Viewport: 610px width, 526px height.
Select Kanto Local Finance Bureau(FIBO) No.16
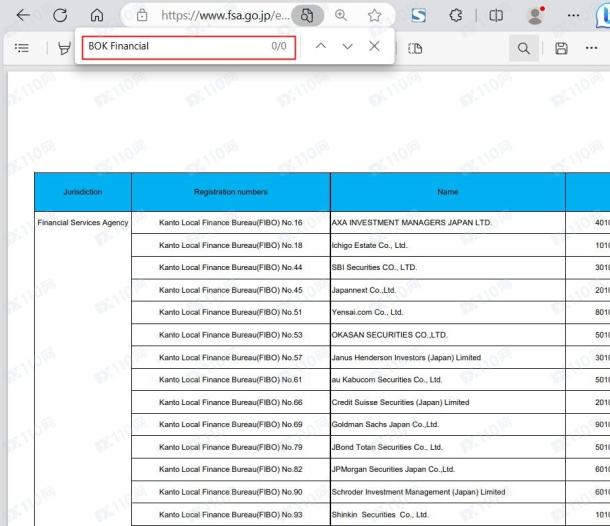pyautogui.click(x=231, y=223)
